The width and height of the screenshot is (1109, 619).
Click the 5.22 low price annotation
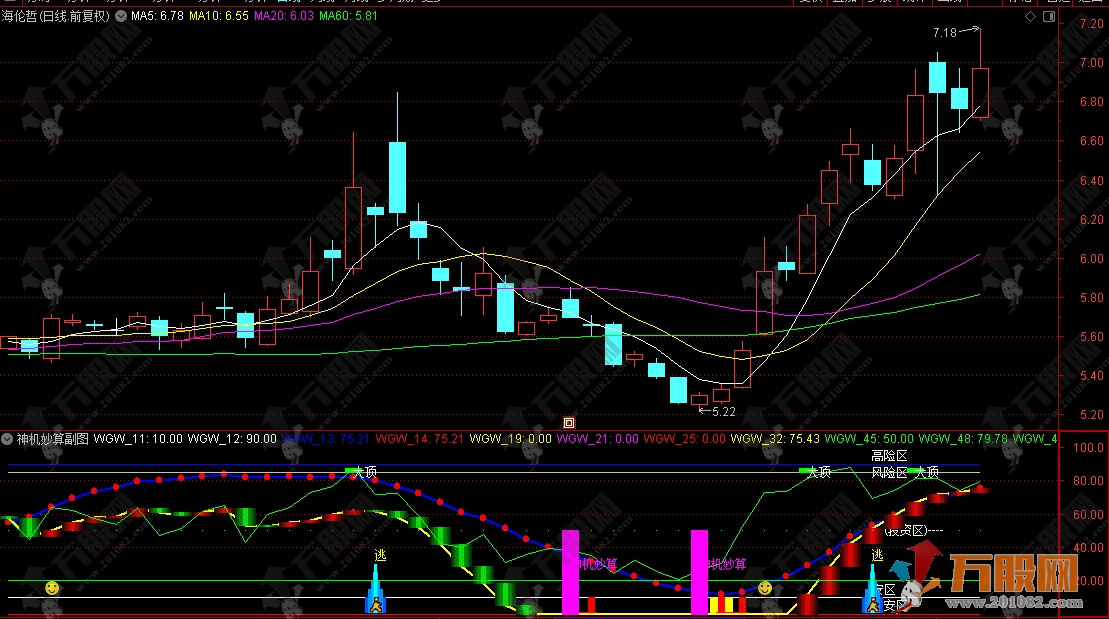[722, 411]
